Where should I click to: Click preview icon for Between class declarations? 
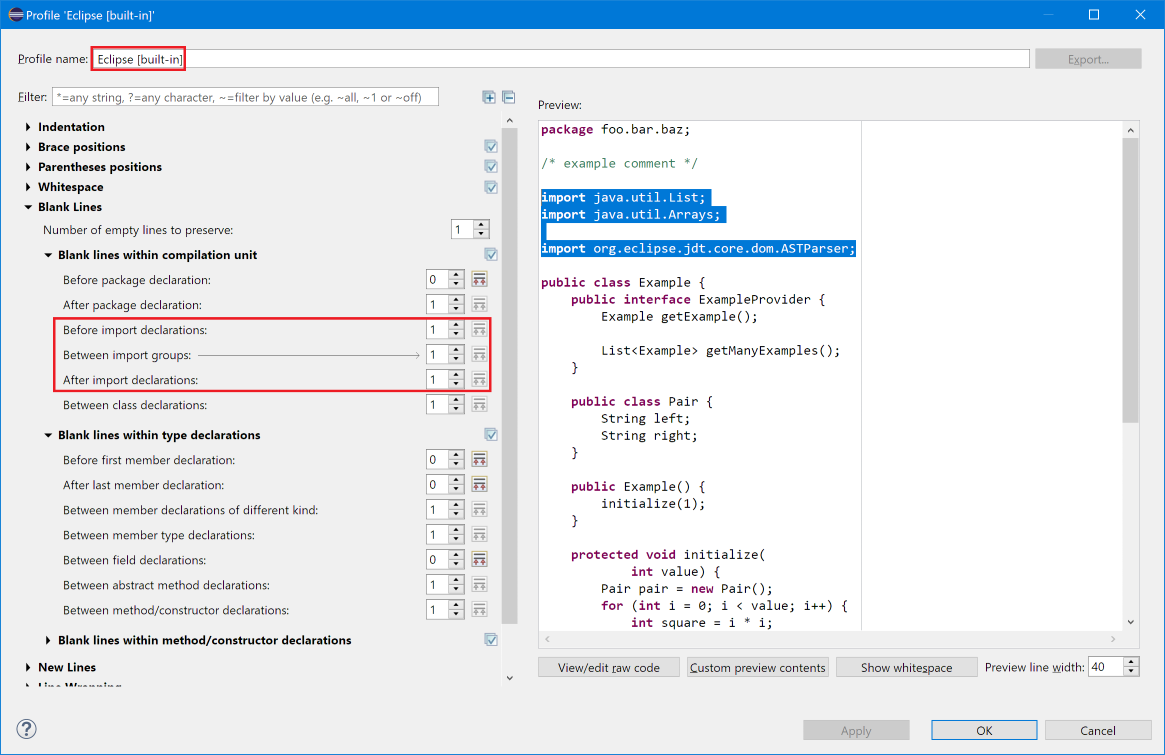tap(479, 405)
